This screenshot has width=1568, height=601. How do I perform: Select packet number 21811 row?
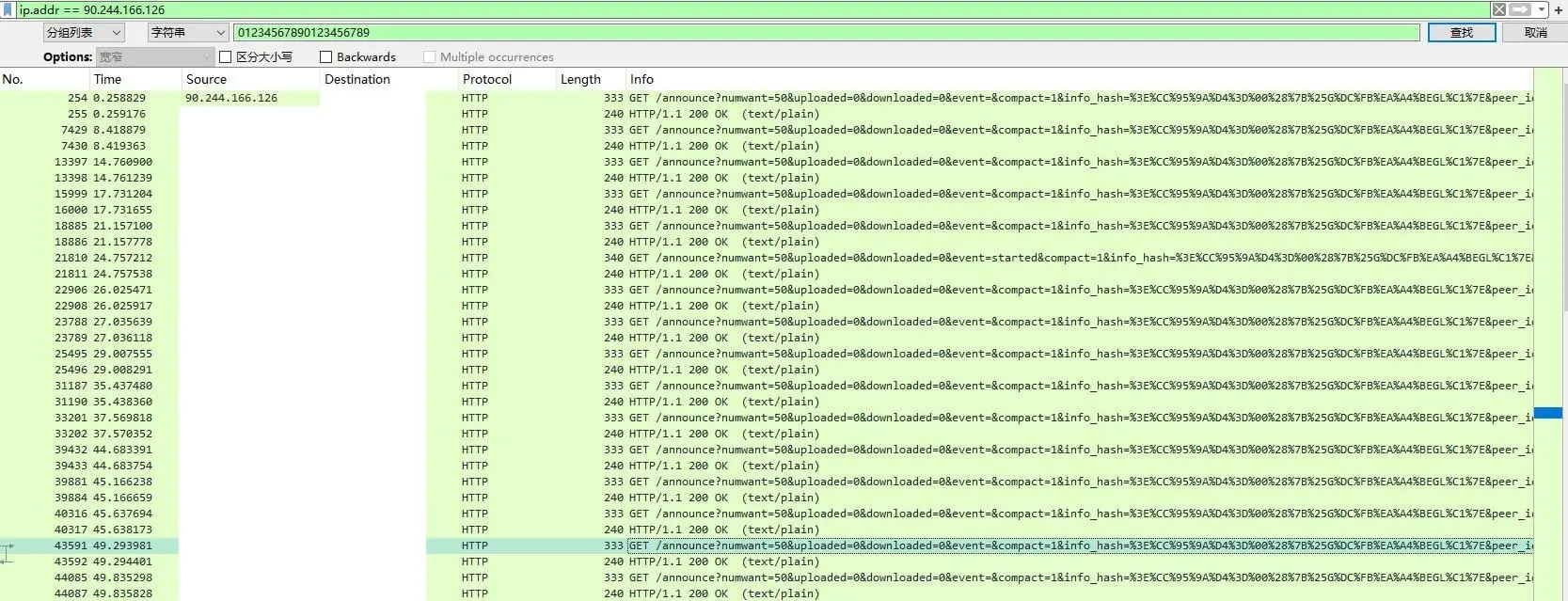click(x=767, y=274)
